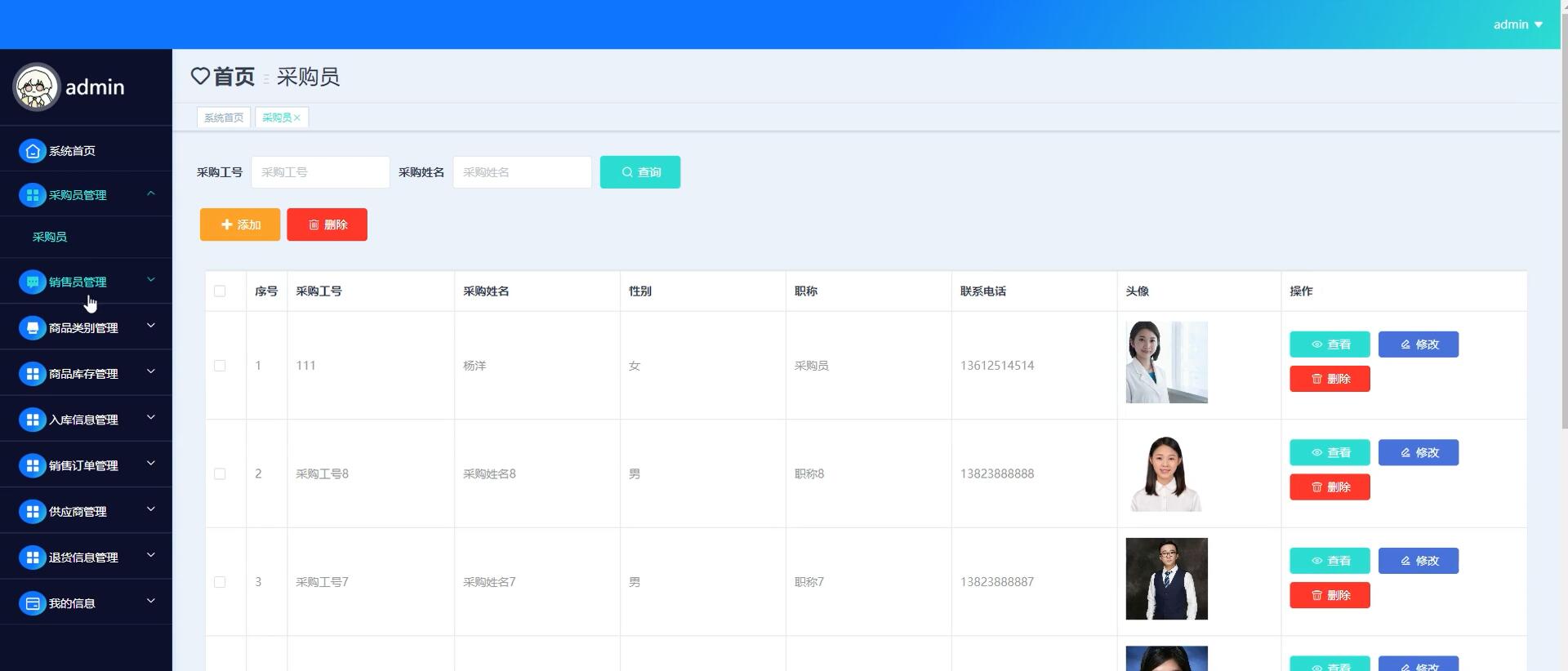Expand the 退货信息管理 chevron
This screenshot has width=1568, height=671.
[151, 555]
